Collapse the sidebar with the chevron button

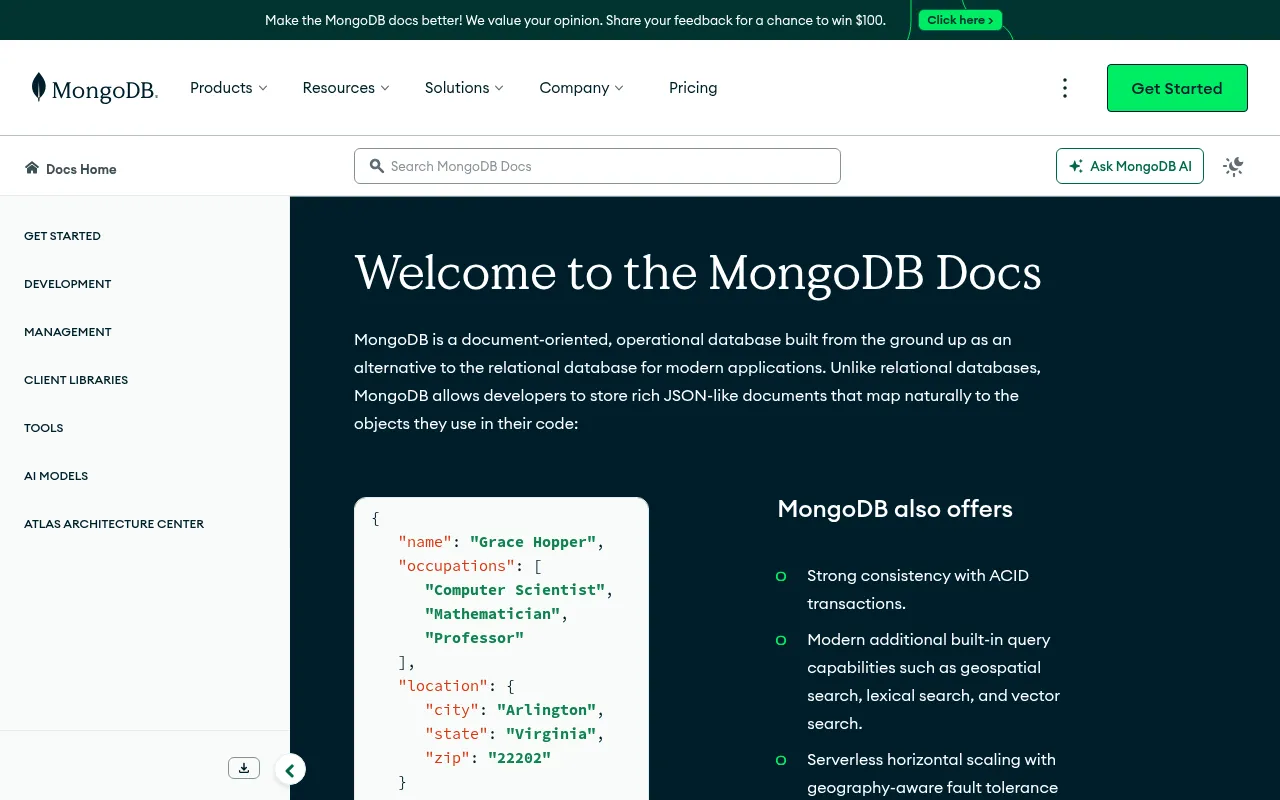290,770
